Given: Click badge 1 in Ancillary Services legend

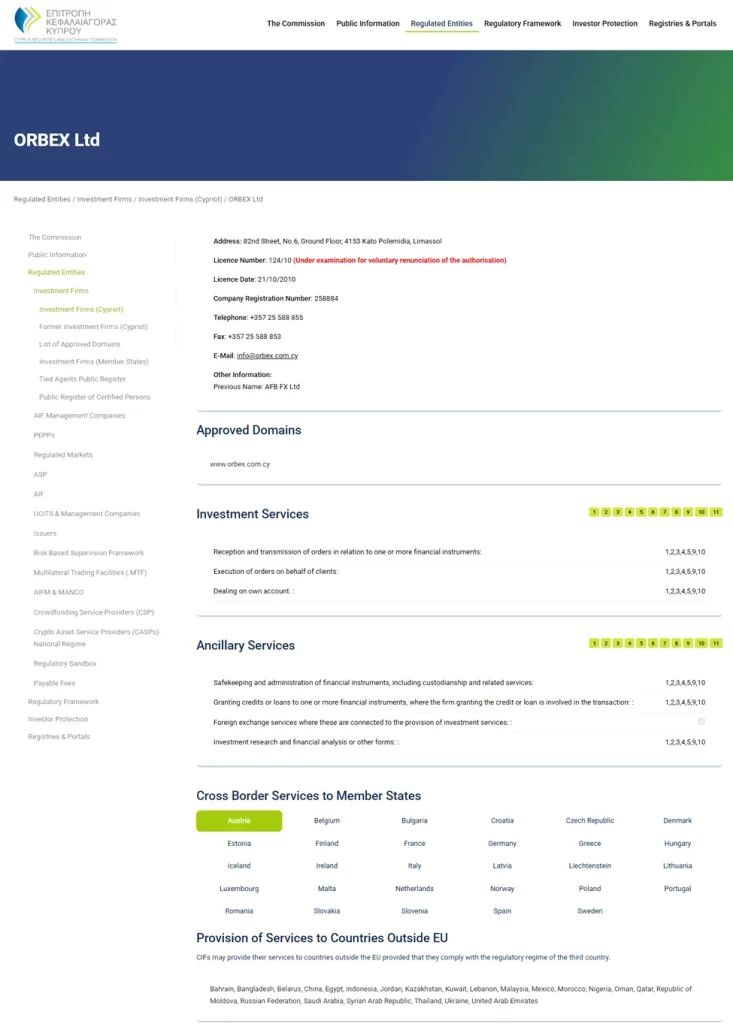Looking at the screenshot, I should pos(594,643).
